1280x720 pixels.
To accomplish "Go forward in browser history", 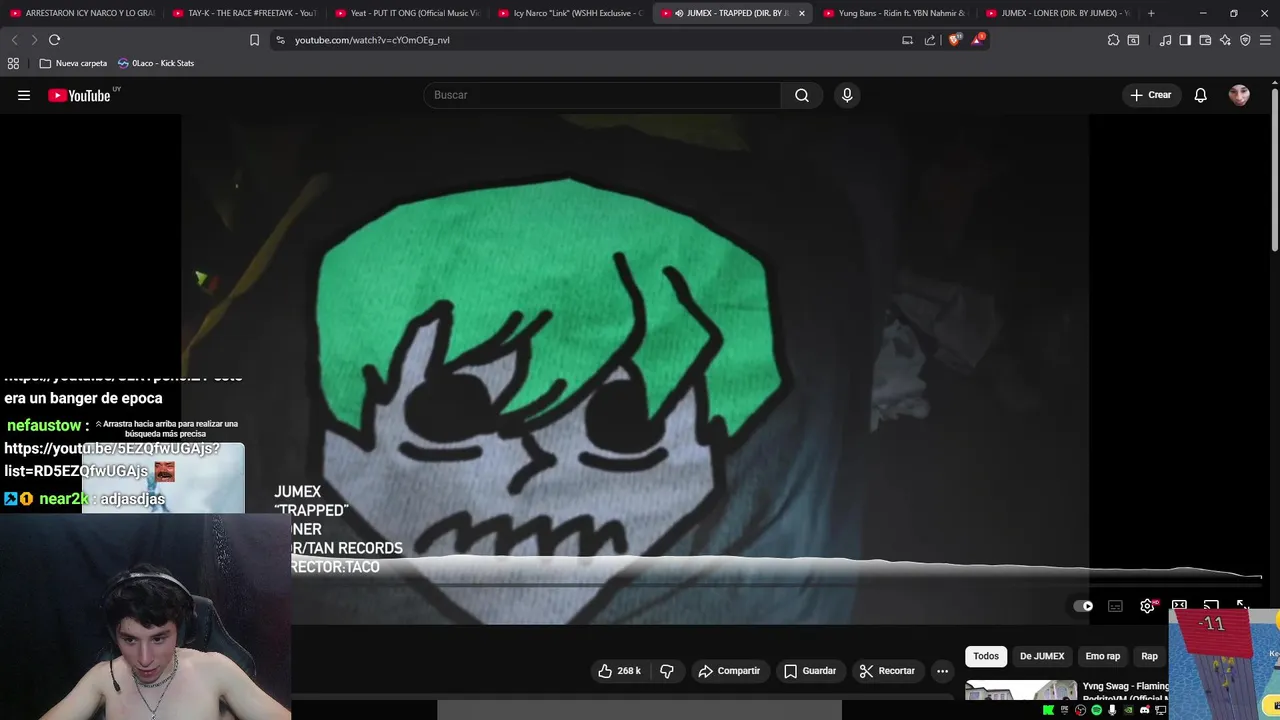I will pos(34,40).
